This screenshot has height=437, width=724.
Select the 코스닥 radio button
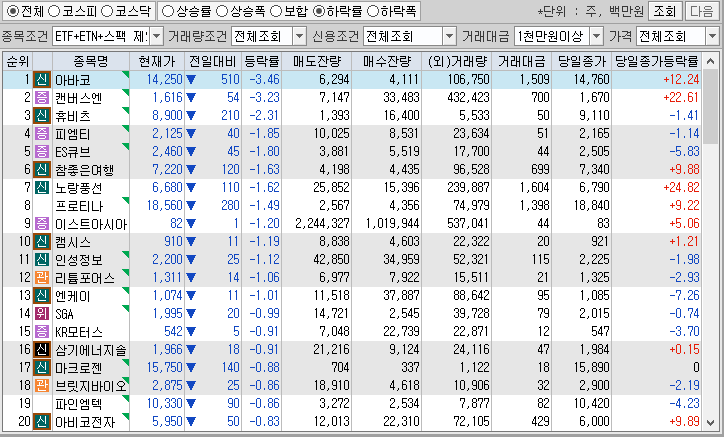click(x=107, y=11)
